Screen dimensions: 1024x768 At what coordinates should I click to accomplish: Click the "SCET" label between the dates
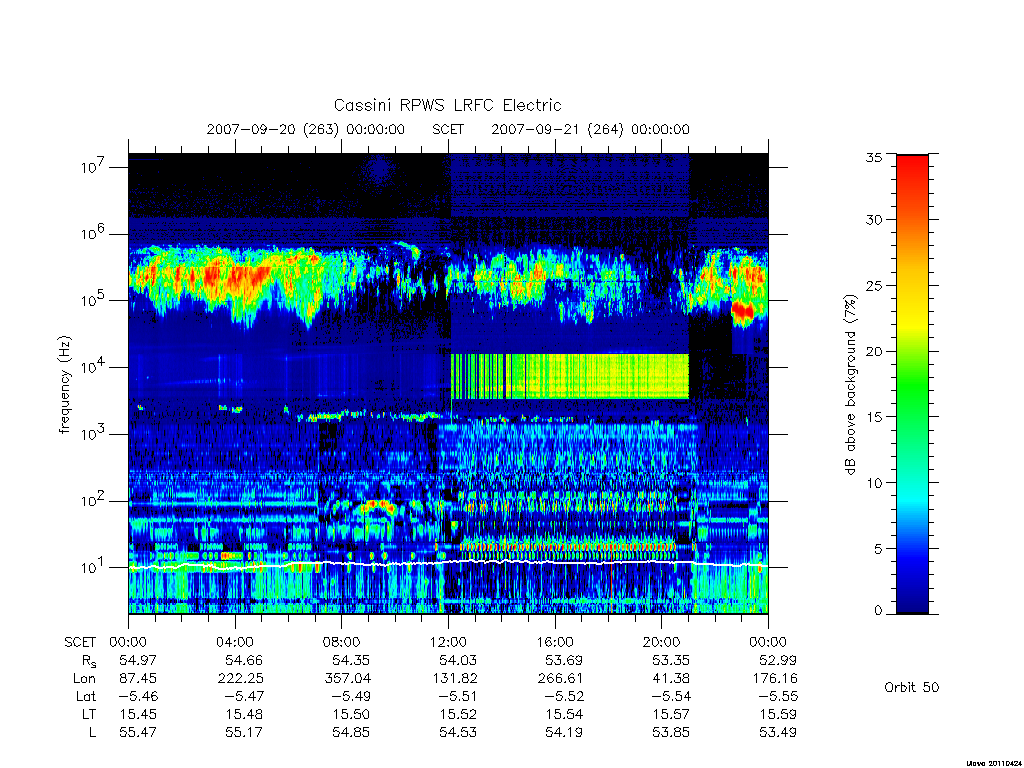coord(448,129)
